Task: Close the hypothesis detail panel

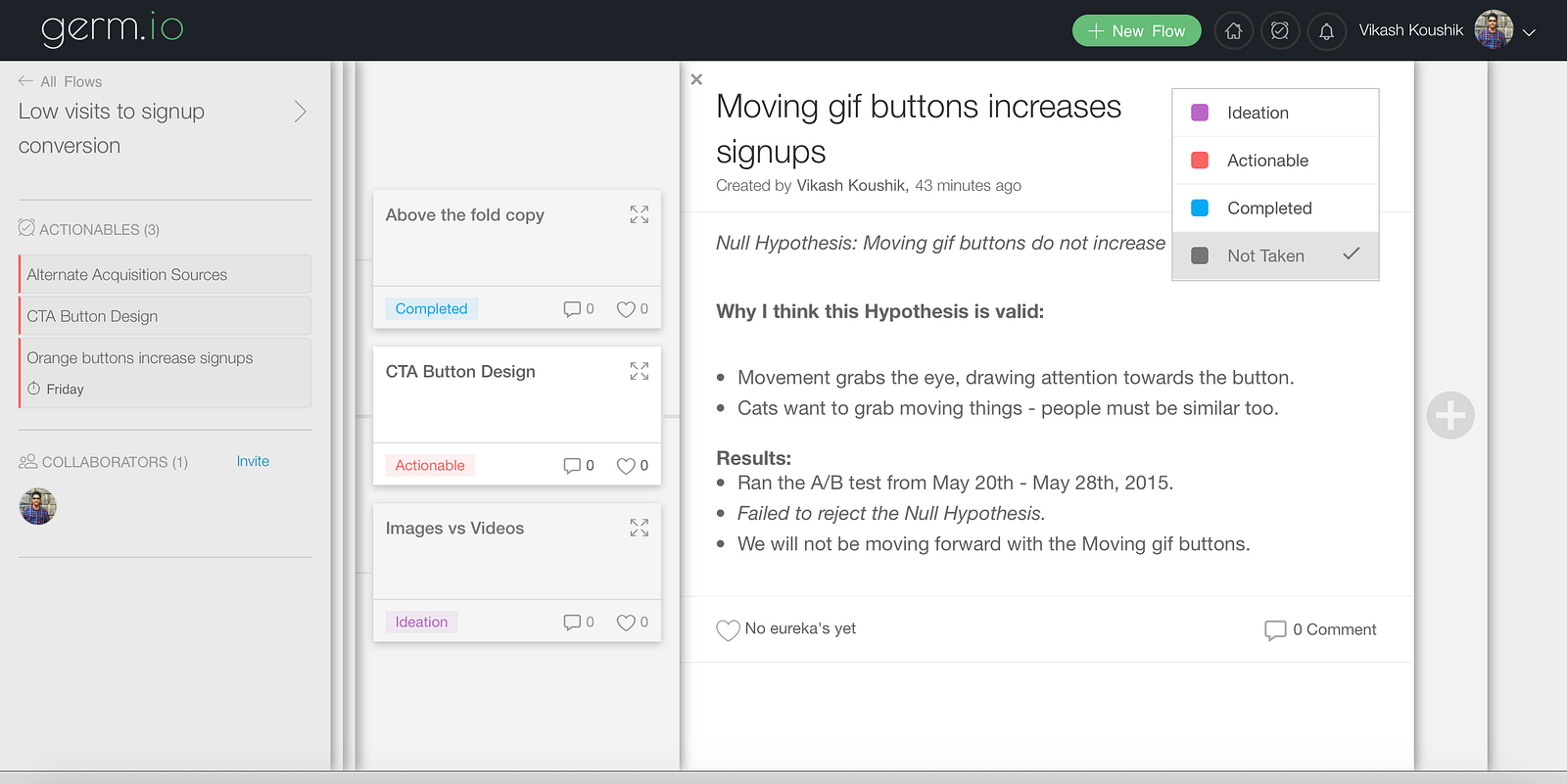Action: coord(696,79)
